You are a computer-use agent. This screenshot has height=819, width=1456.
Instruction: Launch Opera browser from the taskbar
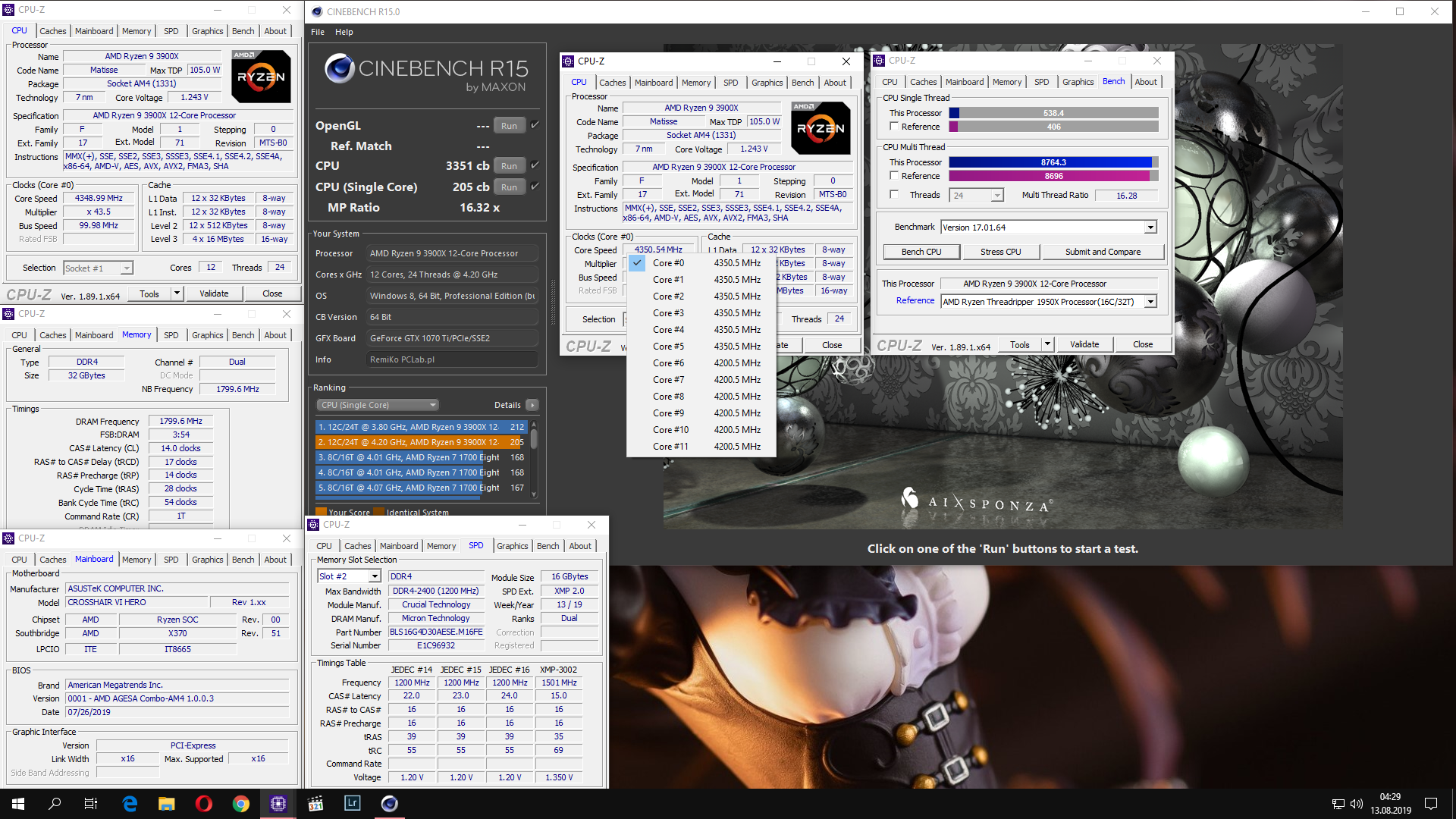(204, 804)
